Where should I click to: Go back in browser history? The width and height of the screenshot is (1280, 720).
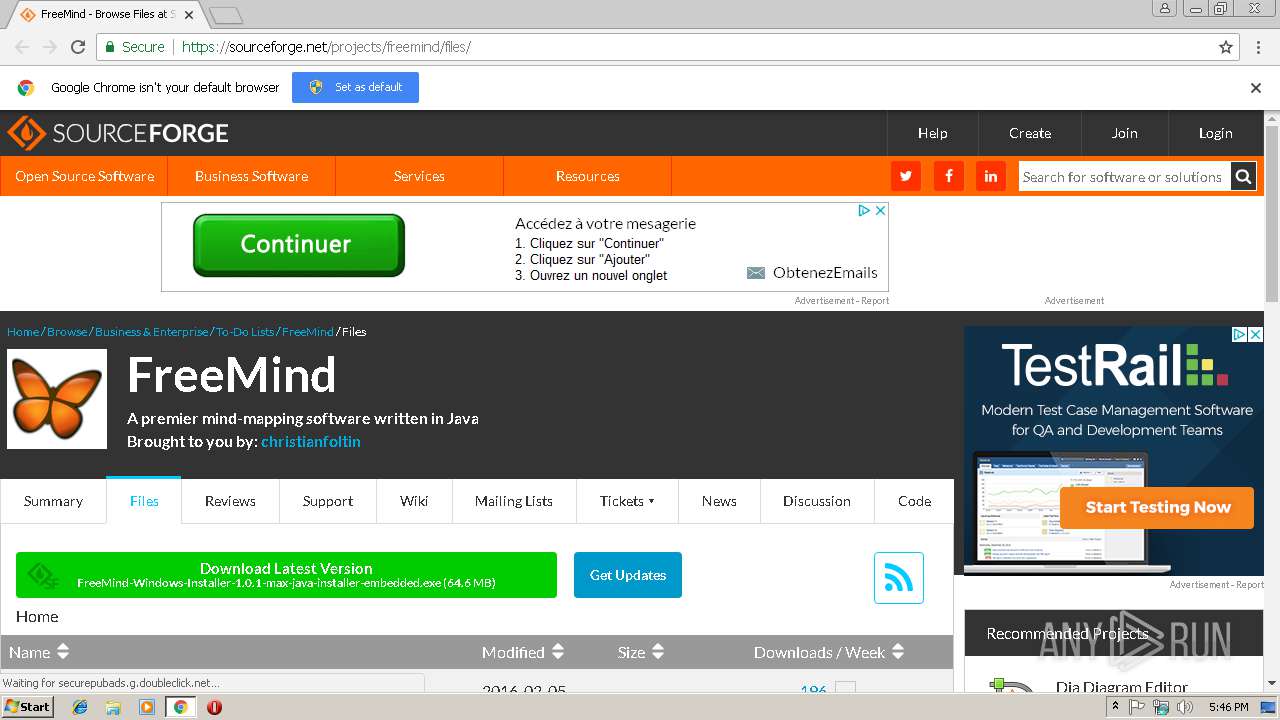click(x=22, y=47)
